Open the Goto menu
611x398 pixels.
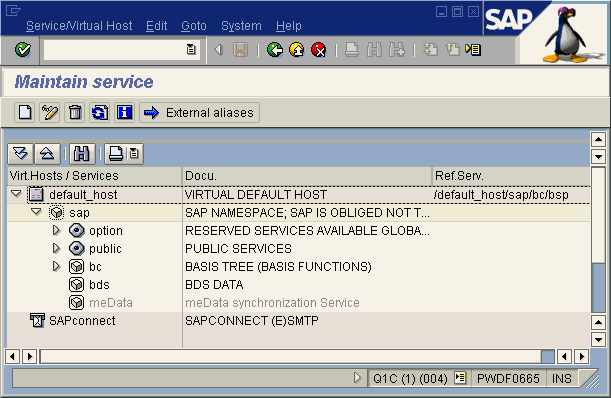(x=194, y=26)
